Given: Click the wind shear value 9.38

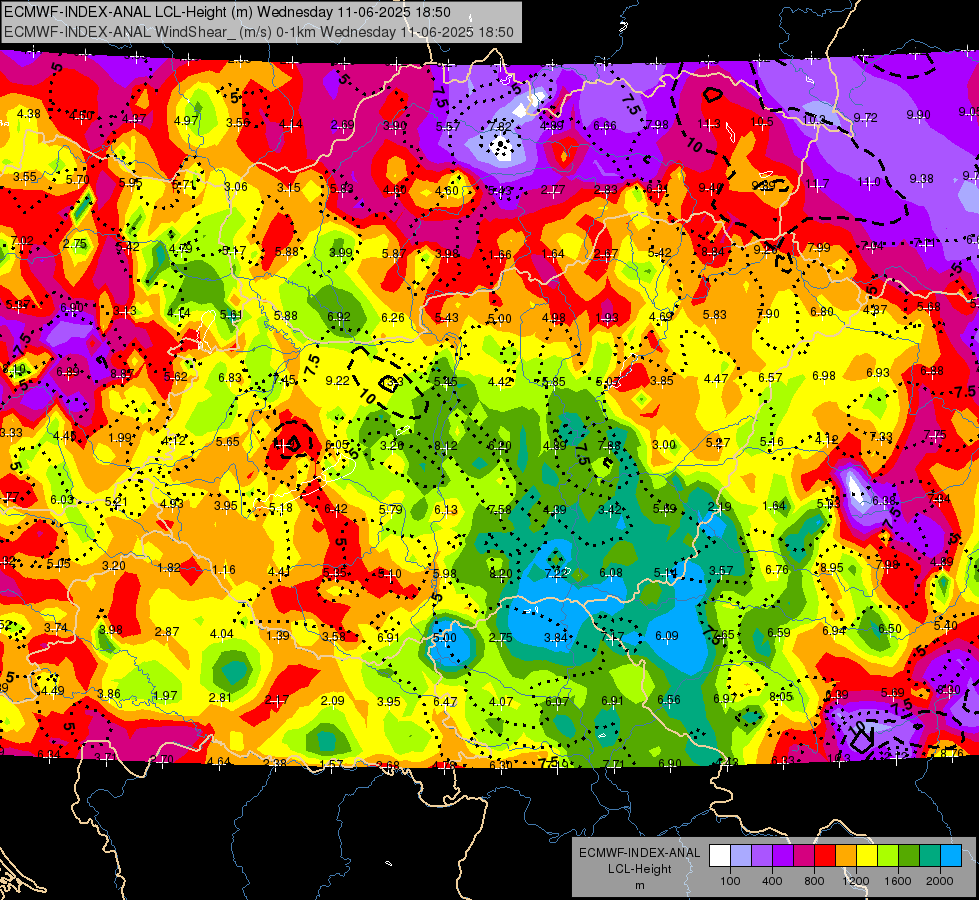Looking at the screenshot, I should coord(922,179).
